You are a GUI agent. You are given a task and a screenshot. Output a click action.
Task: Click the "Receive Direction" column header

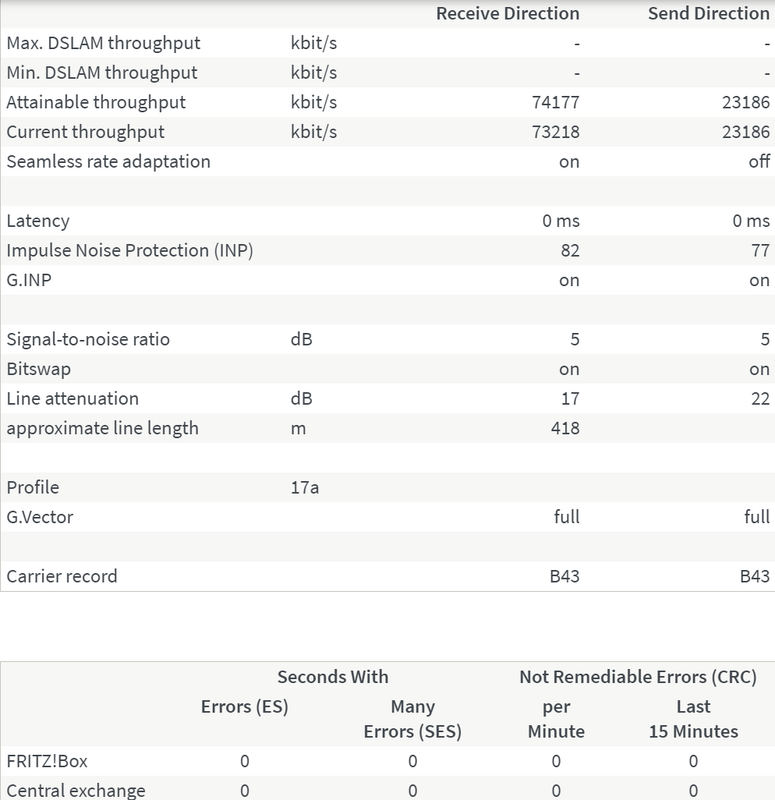(507, 13)
